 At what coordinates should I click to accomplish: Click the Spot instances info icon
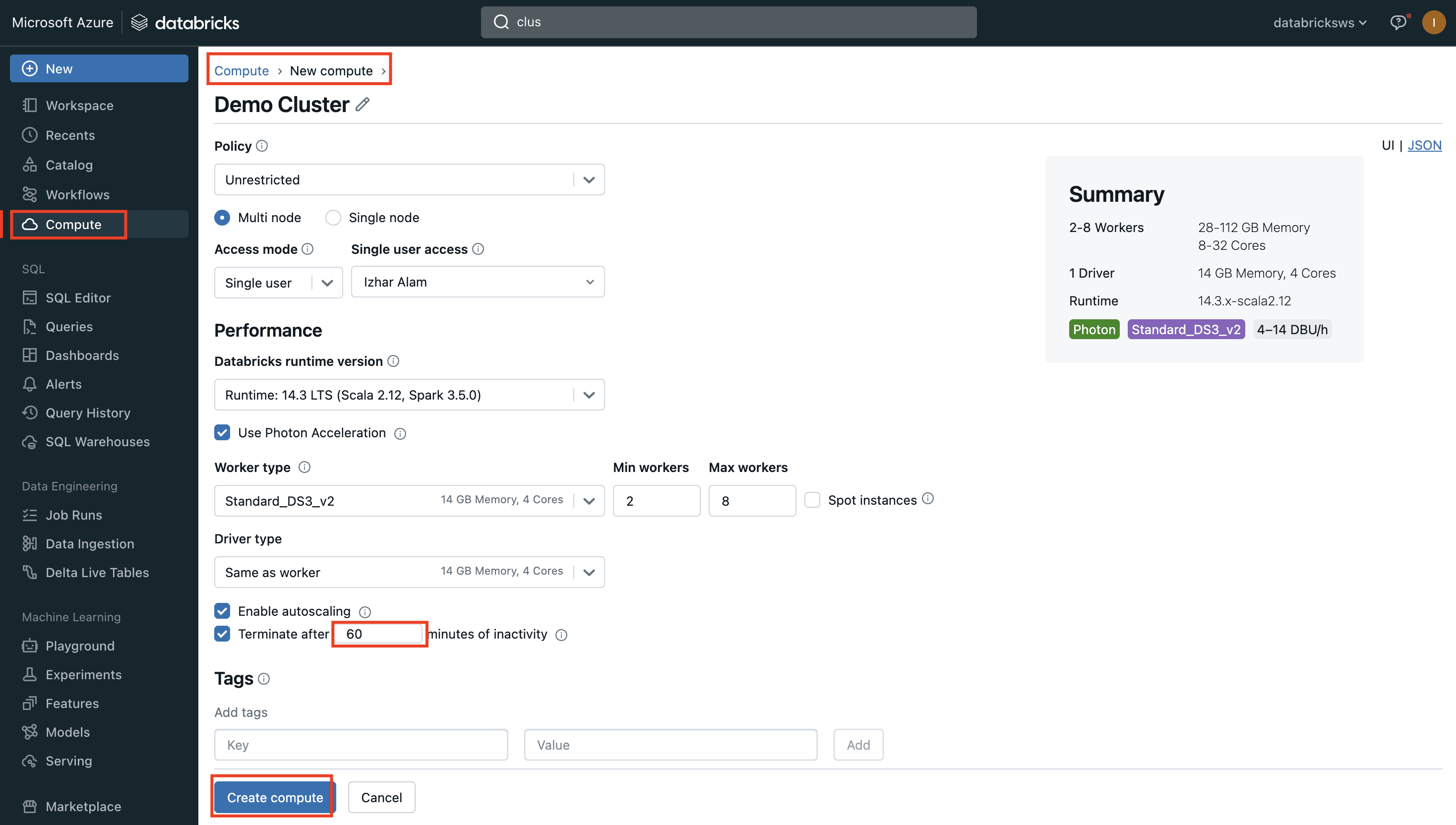tap(928, 499)
